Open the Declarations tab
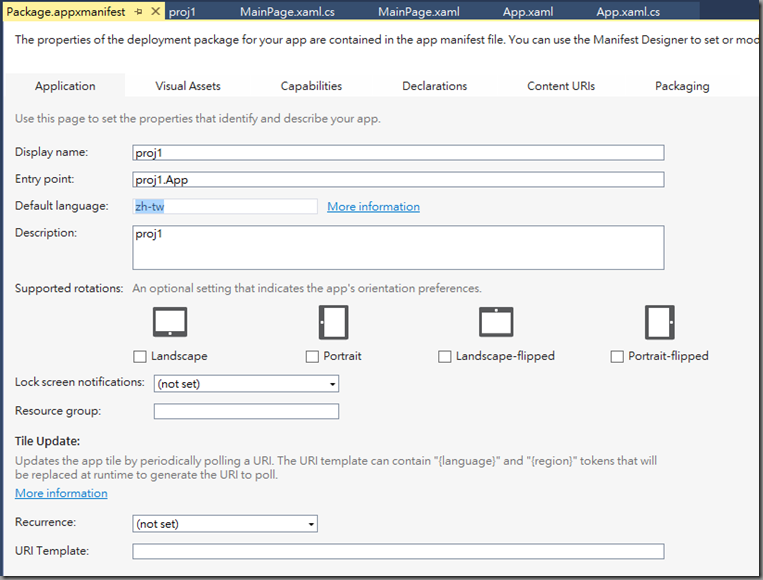 435,86
